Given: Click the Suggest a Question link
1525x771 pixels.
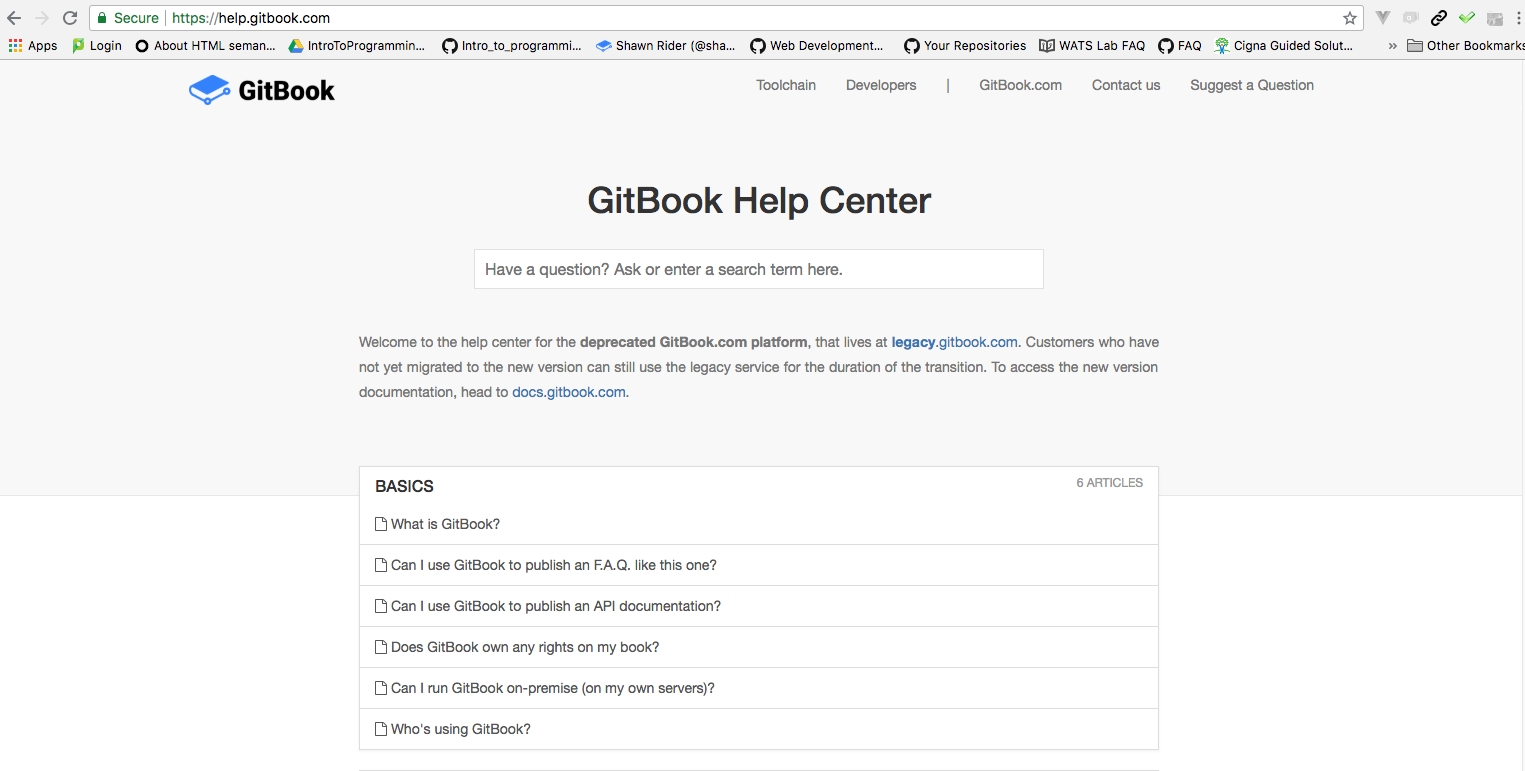Looking at the screenshot, I should 1252,85.
